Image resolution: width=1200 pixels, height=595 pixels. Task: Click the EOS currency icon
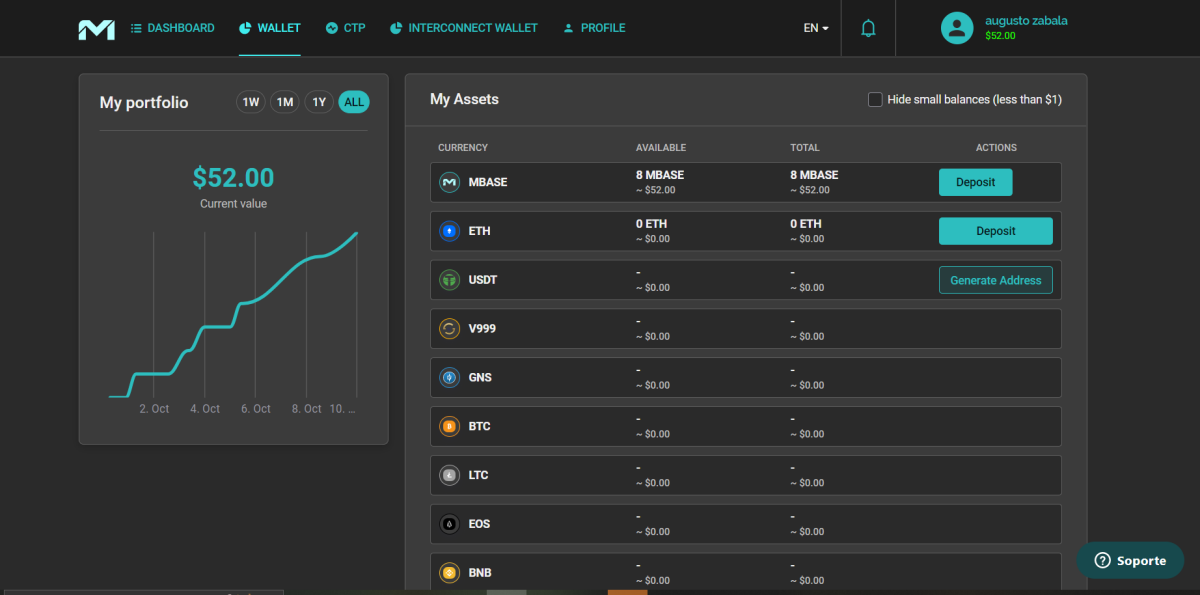click(449, 523)
